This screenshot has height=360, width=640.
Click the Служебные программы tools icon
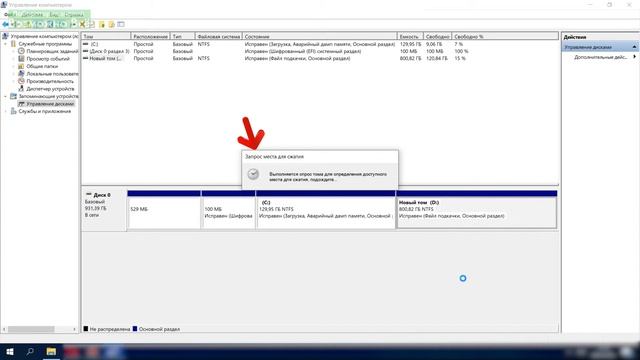13,44
